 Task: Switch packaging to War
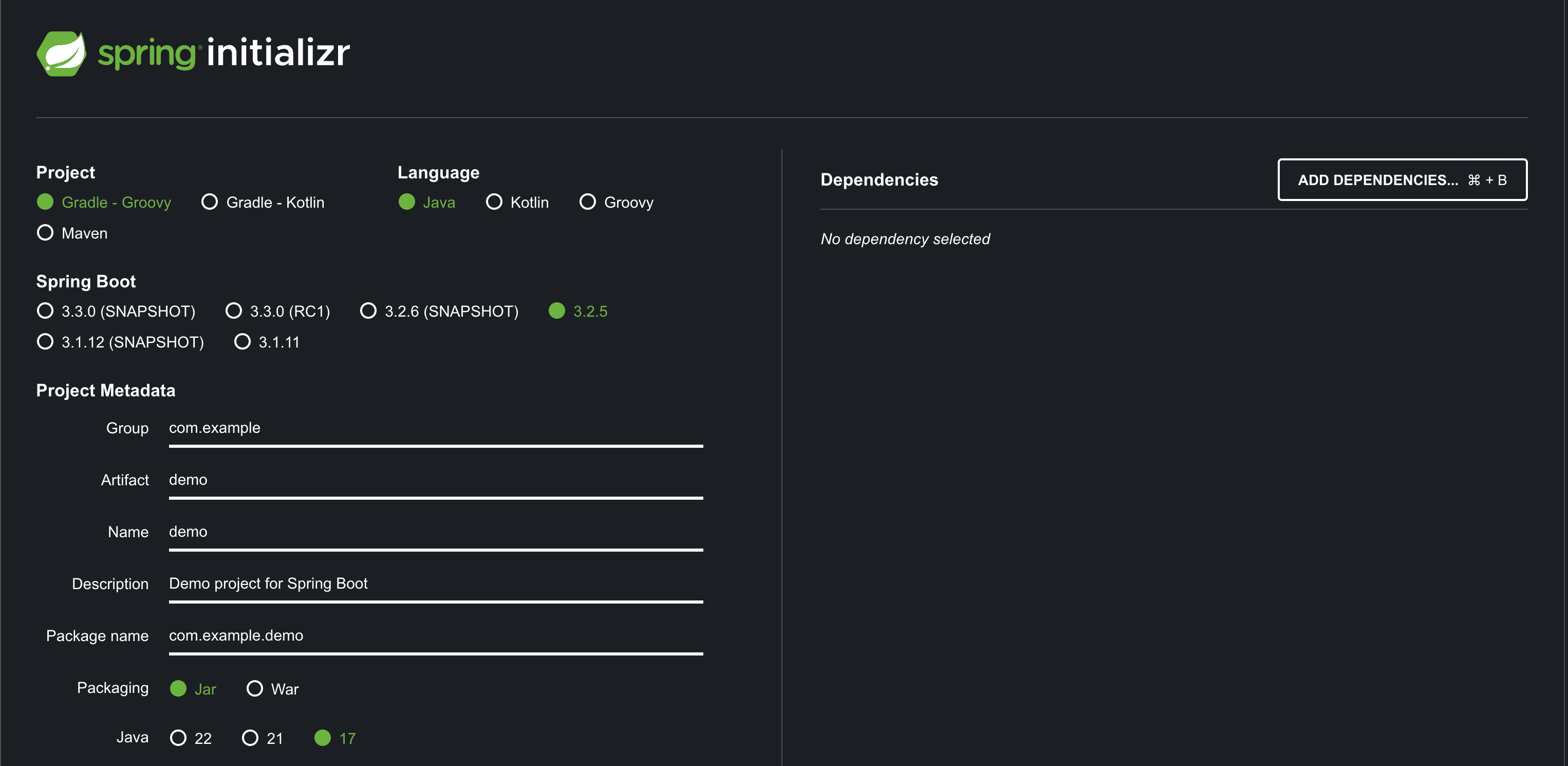tap(254, 689)
